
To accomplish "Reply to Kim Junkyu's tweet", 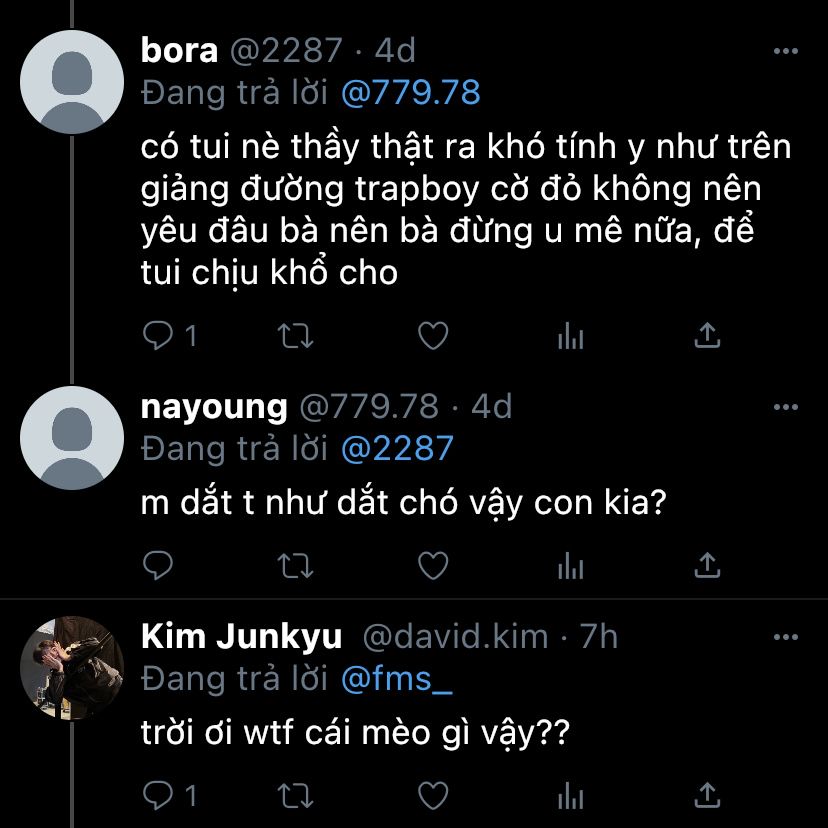I will pyautogui.click(x=159, y=795).
